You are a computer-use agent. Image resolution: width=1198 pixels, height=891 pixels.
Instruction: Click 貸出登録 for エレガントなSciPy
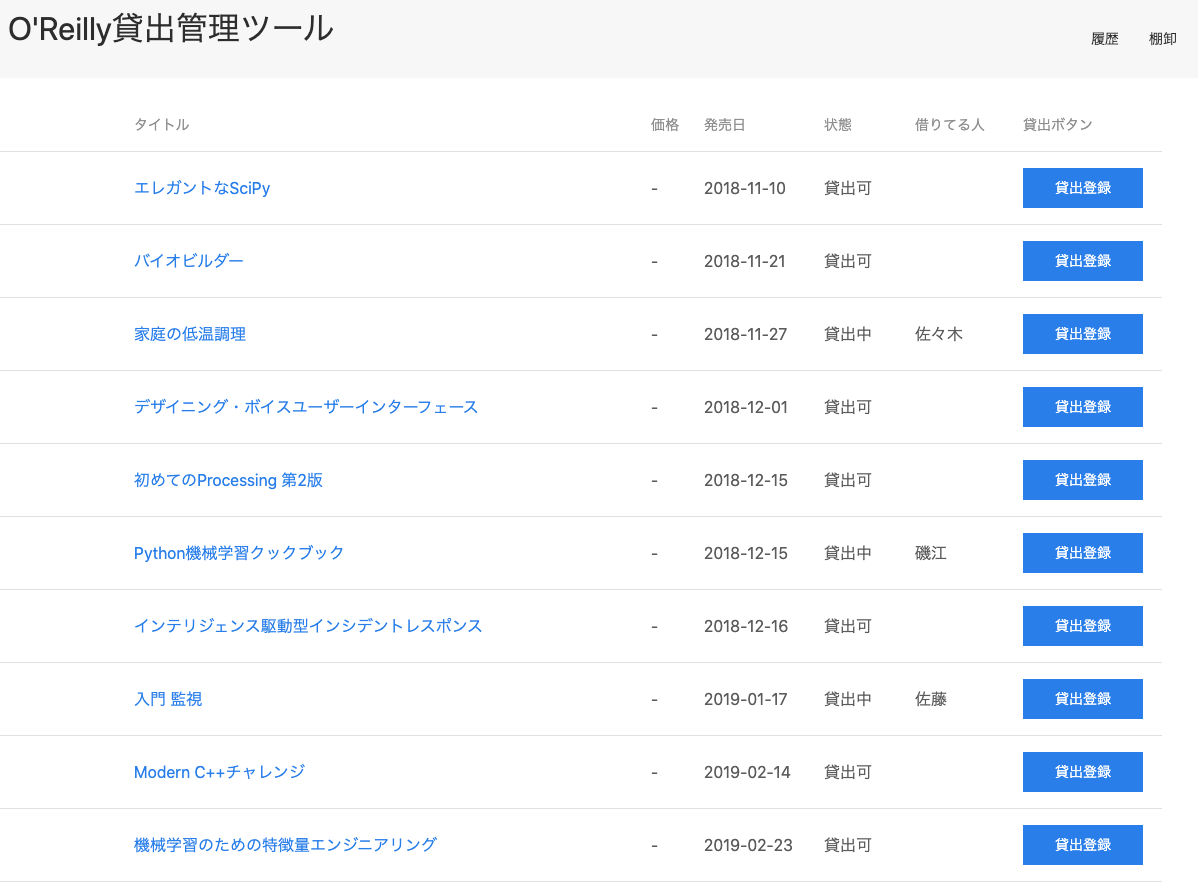point(1083,188)
